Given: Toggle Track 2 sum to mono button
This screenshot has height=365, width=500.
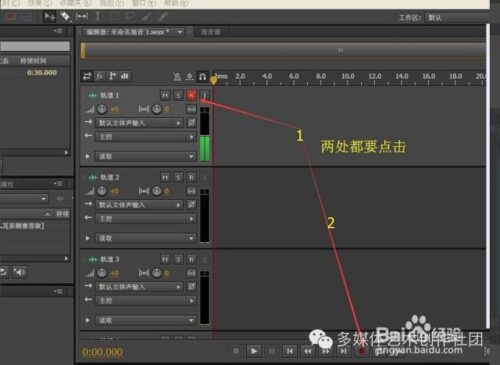Looking at the screenshot, I should pos(191,191).
